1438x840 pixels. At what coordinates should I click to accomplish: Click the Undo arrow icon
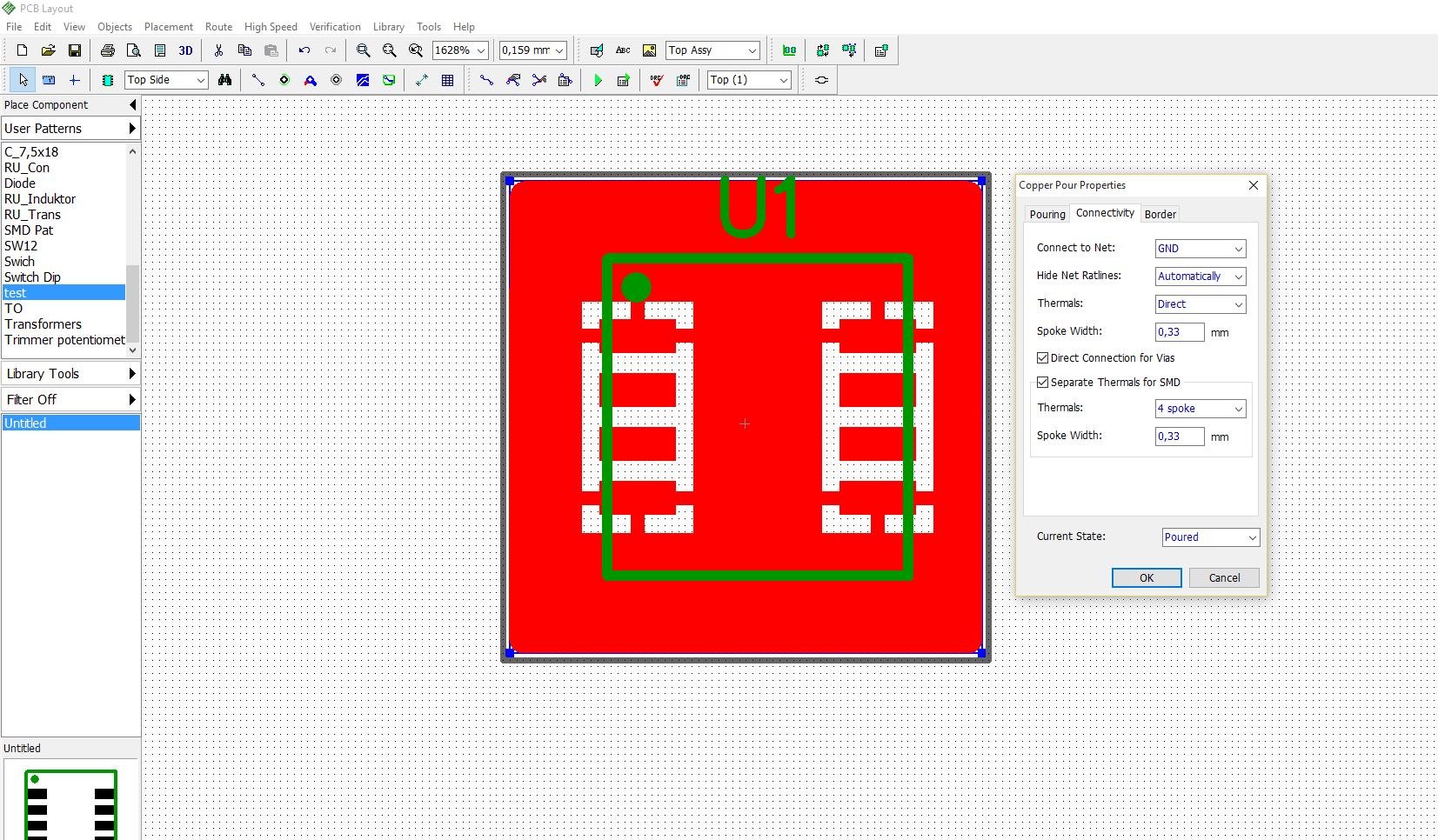click(304, 50)
